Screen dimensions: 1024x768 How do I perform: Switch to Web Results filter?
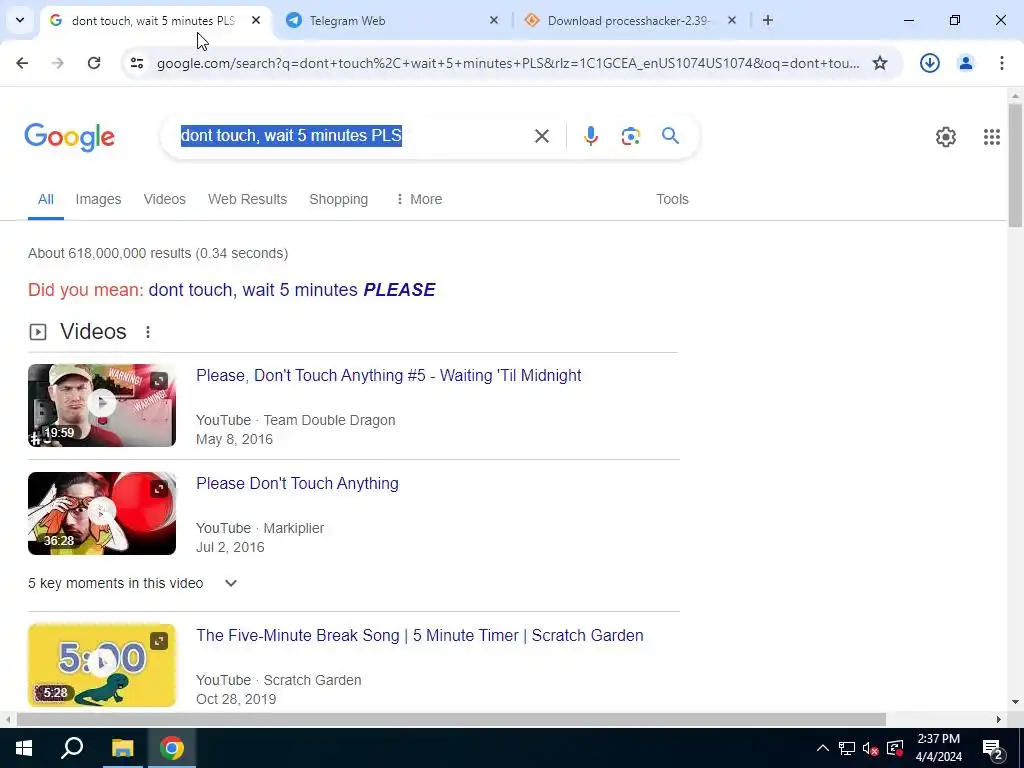248,199
